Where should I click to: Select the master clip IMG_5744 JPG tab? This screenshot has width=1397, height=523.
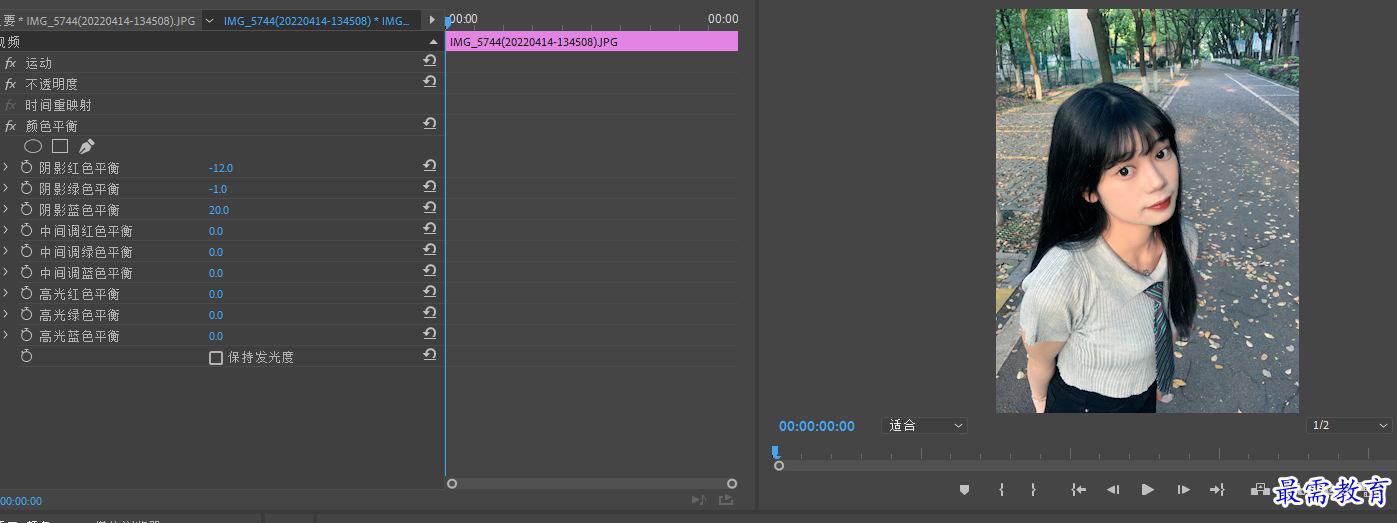coord(100,20)
